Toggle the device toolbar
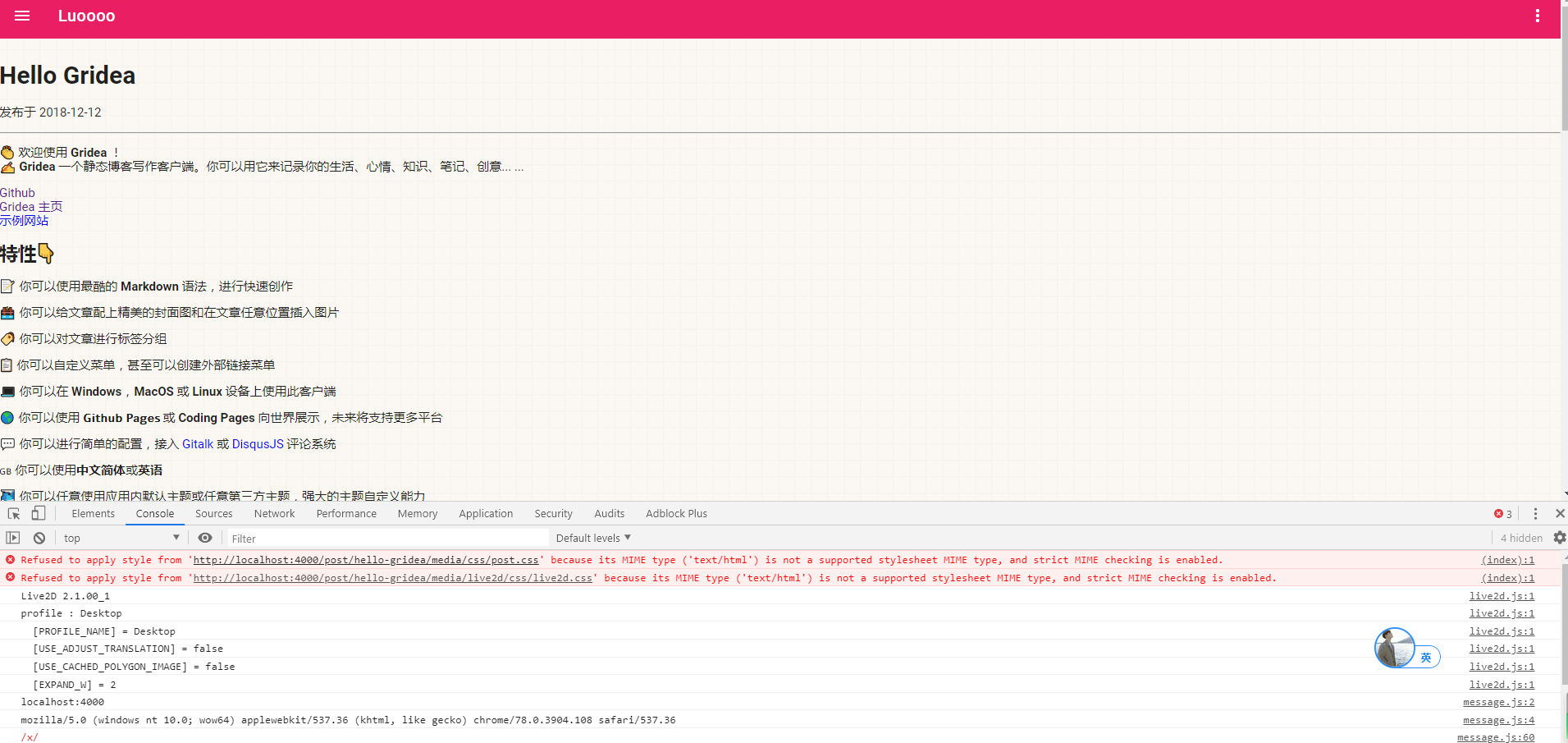Screen dimensions: 1568x743 [38, 513]
